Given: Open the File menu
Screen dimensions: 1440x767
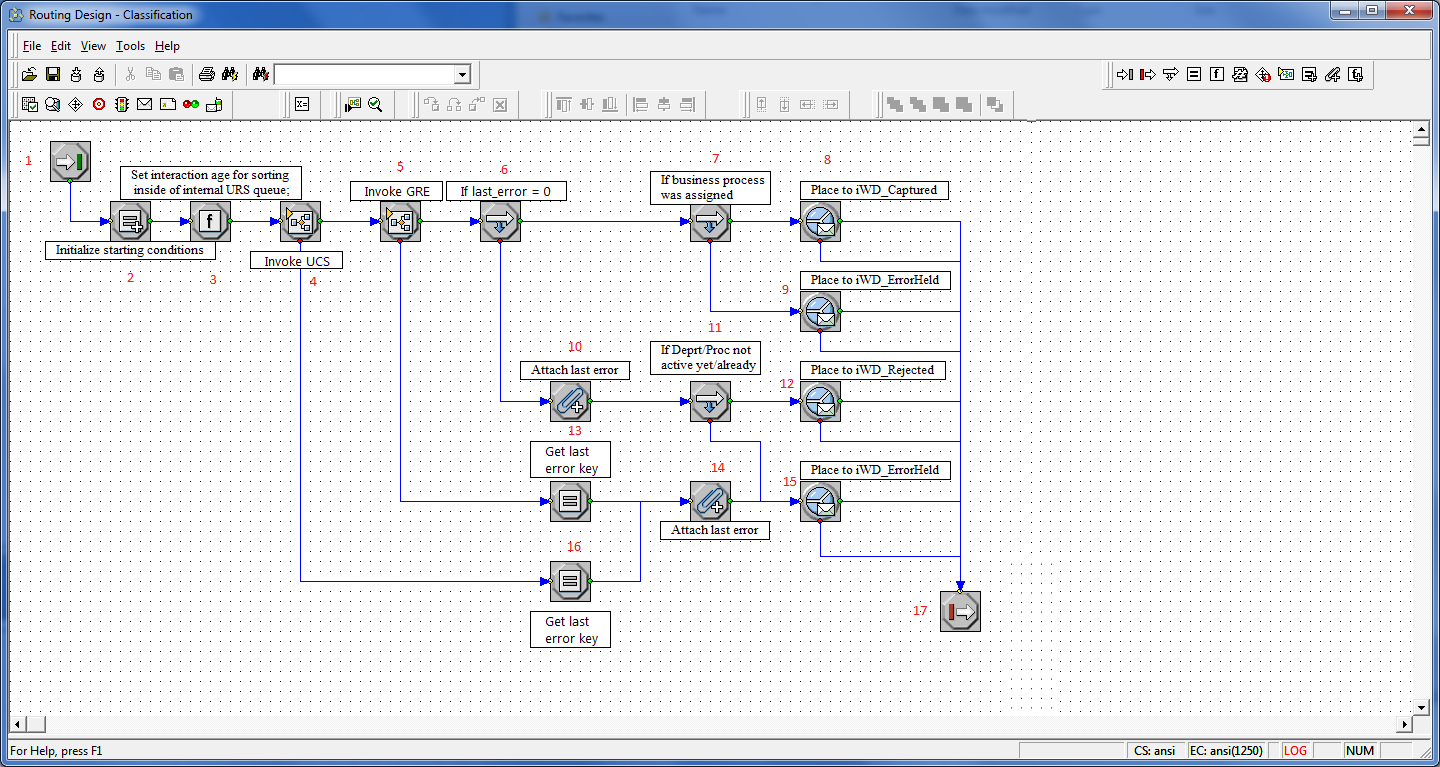Looking at the screenshot, I should 32,46.
